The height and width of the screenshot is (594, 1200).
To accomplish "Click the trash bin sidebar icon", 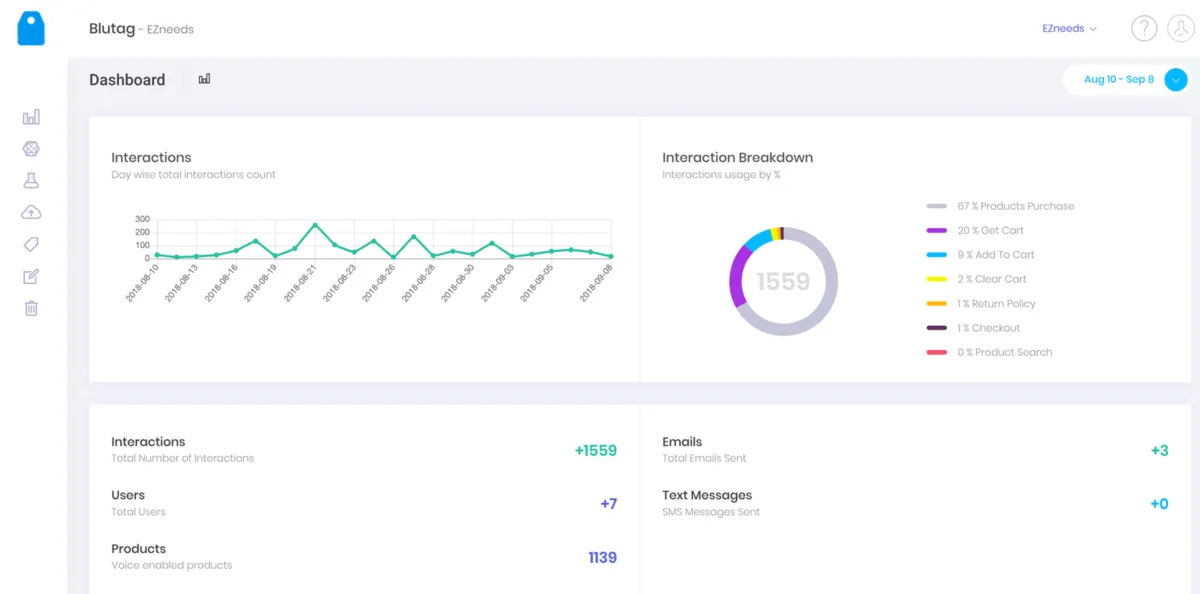I will pyautogui.click(x=31, y=308).
